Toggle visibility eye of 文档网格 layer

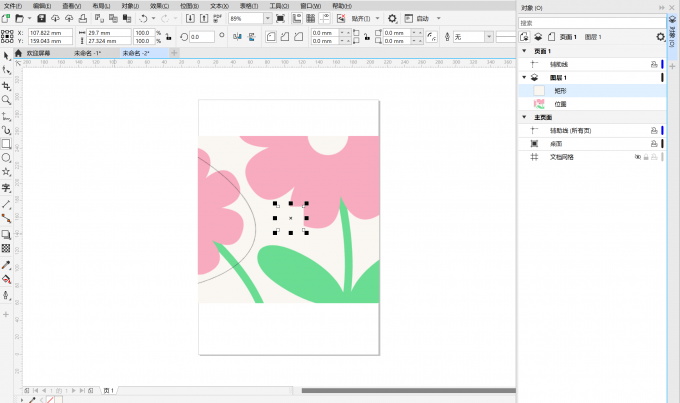click(636, 157)
